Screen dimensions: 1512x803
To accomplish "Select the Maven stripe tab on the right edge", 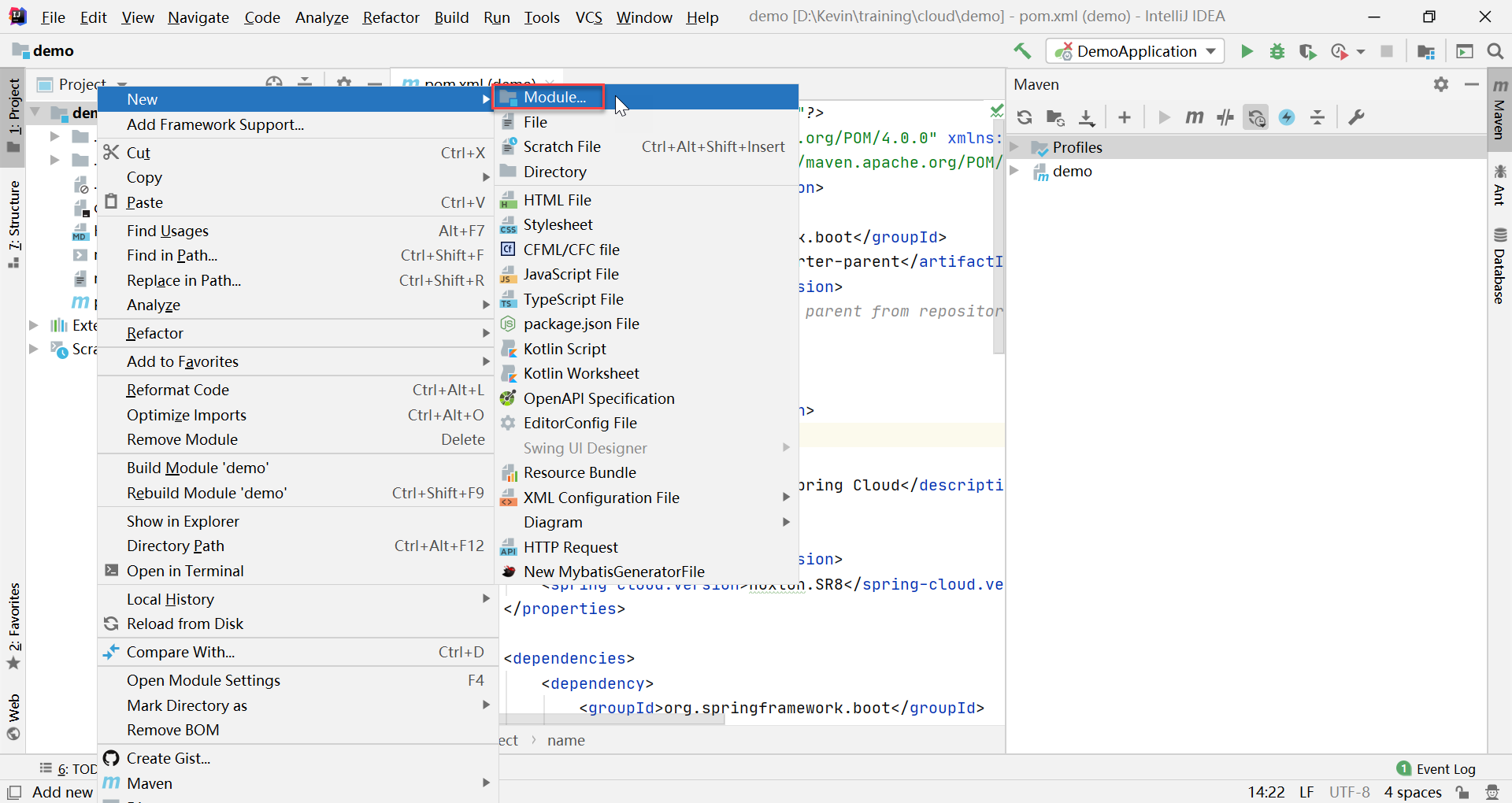I will click(x=1499, y=109).
